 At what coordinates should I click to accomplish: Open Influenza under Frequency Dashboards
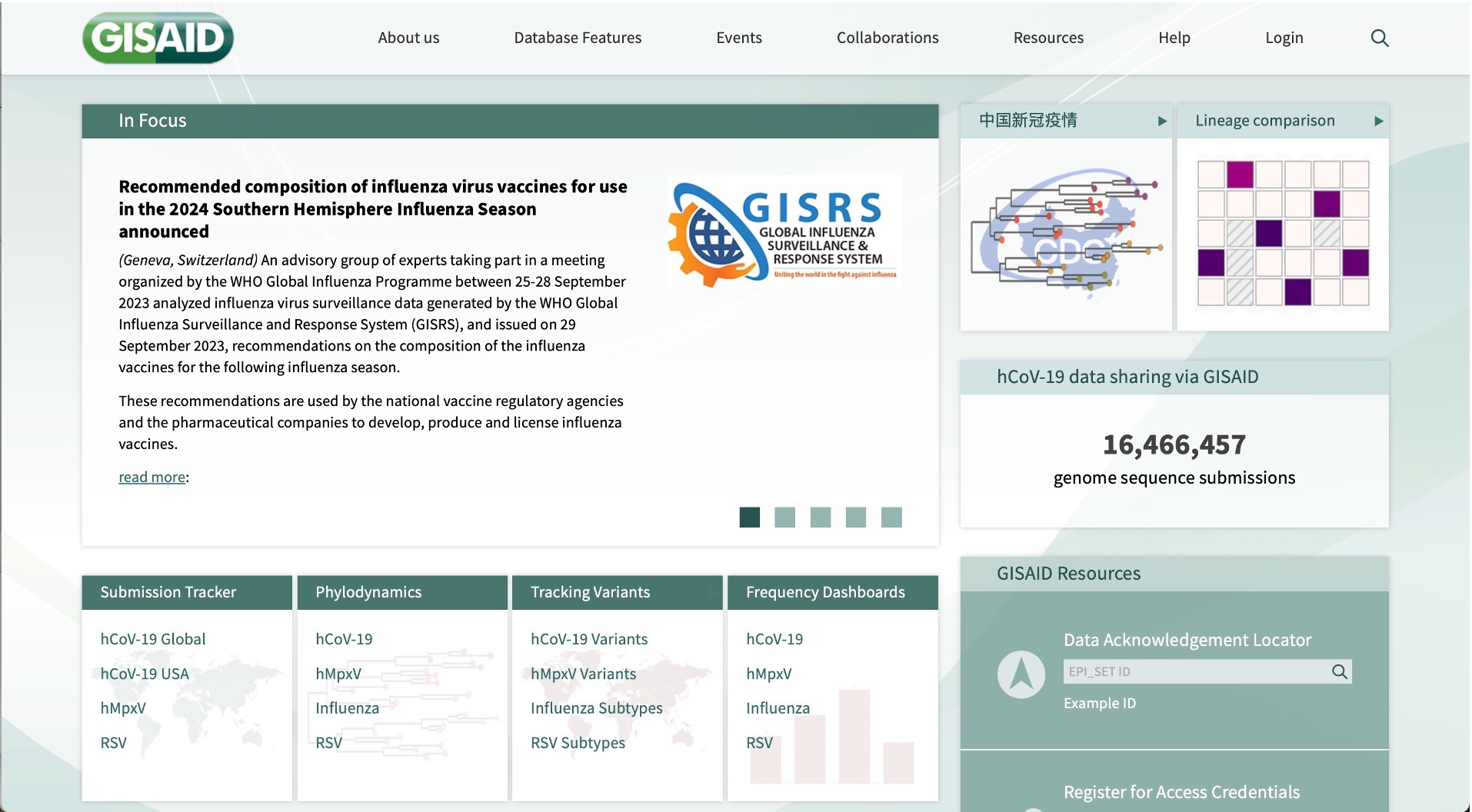click(x=778, y=708)
